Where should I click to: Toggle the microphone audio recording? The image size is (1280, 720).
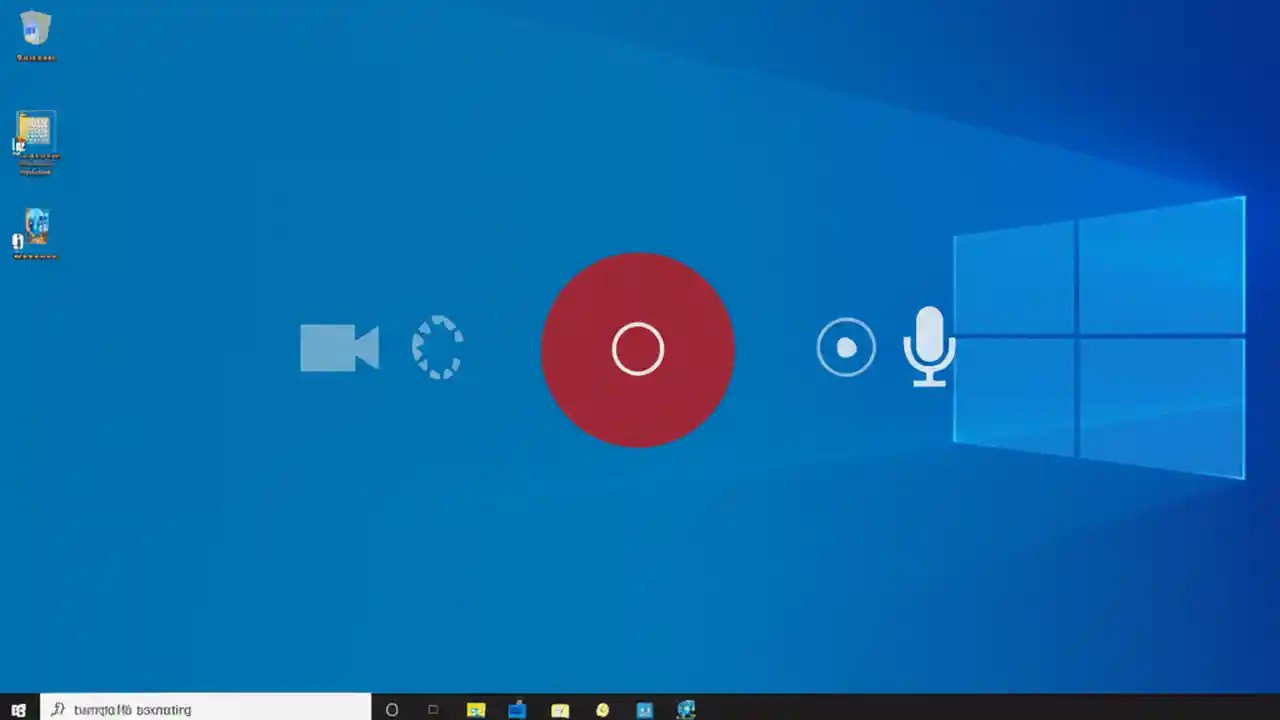pos(929,345)
